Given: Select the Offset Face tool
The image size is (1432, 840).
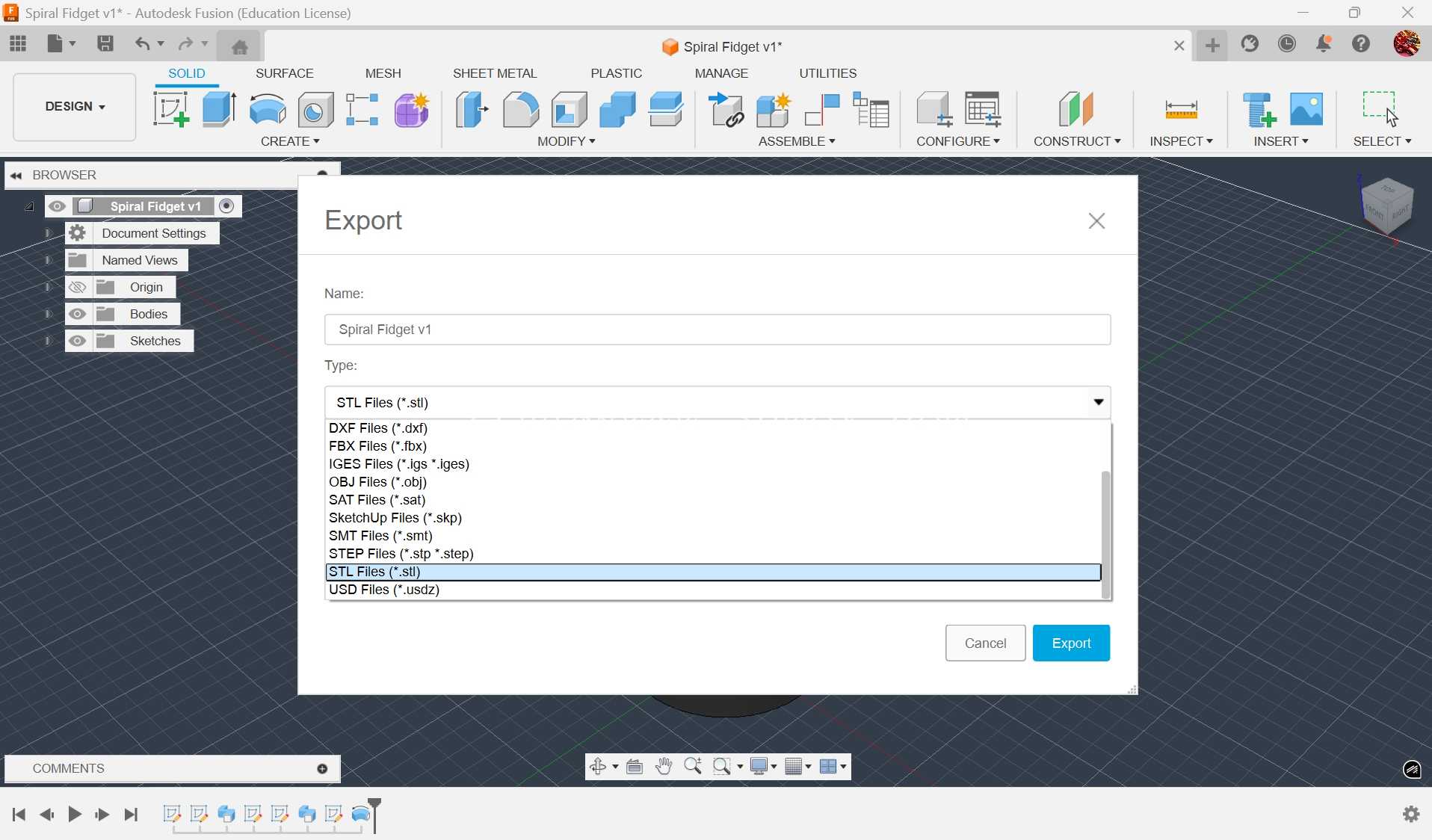Looking at the screenshot, I should pyautogui.click(x=666, y=109).
